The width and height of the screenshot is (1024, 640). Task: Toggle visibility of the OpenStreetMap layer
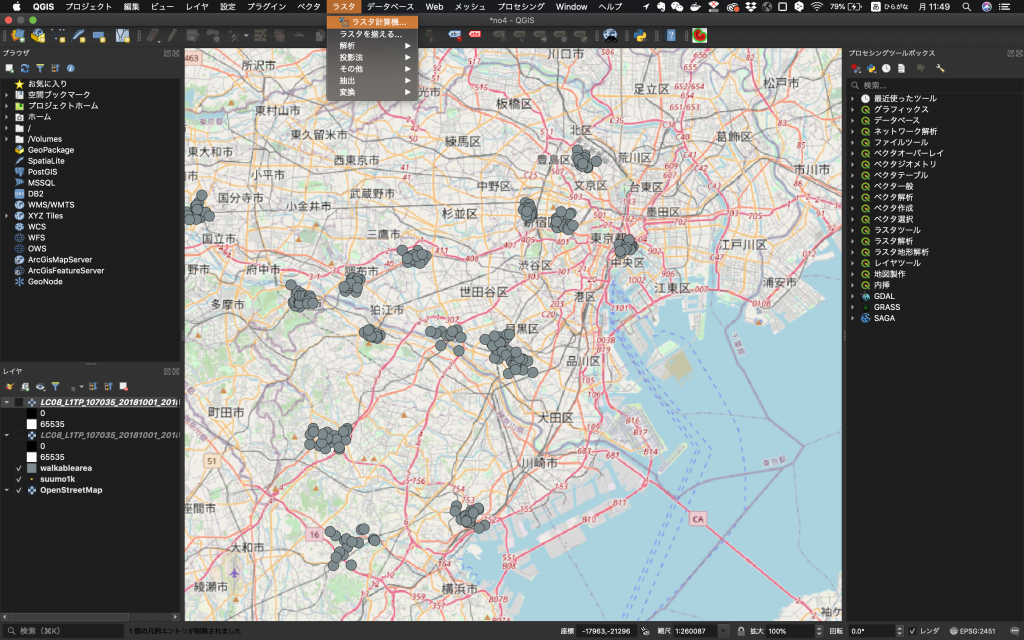[19, 490]
